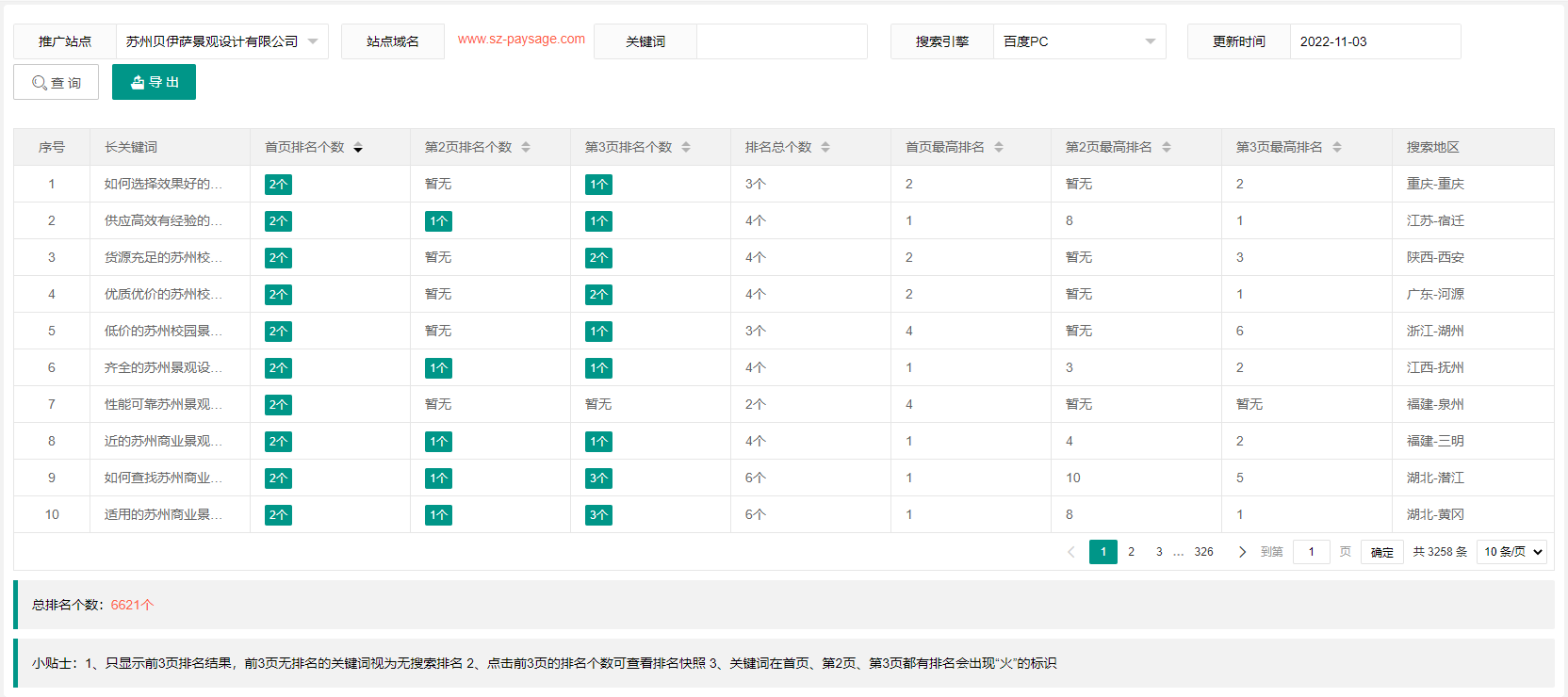Select keyword 如何选择效果好的…
This screenshot has height=697, width=1568.
click(x=163, y=184)
